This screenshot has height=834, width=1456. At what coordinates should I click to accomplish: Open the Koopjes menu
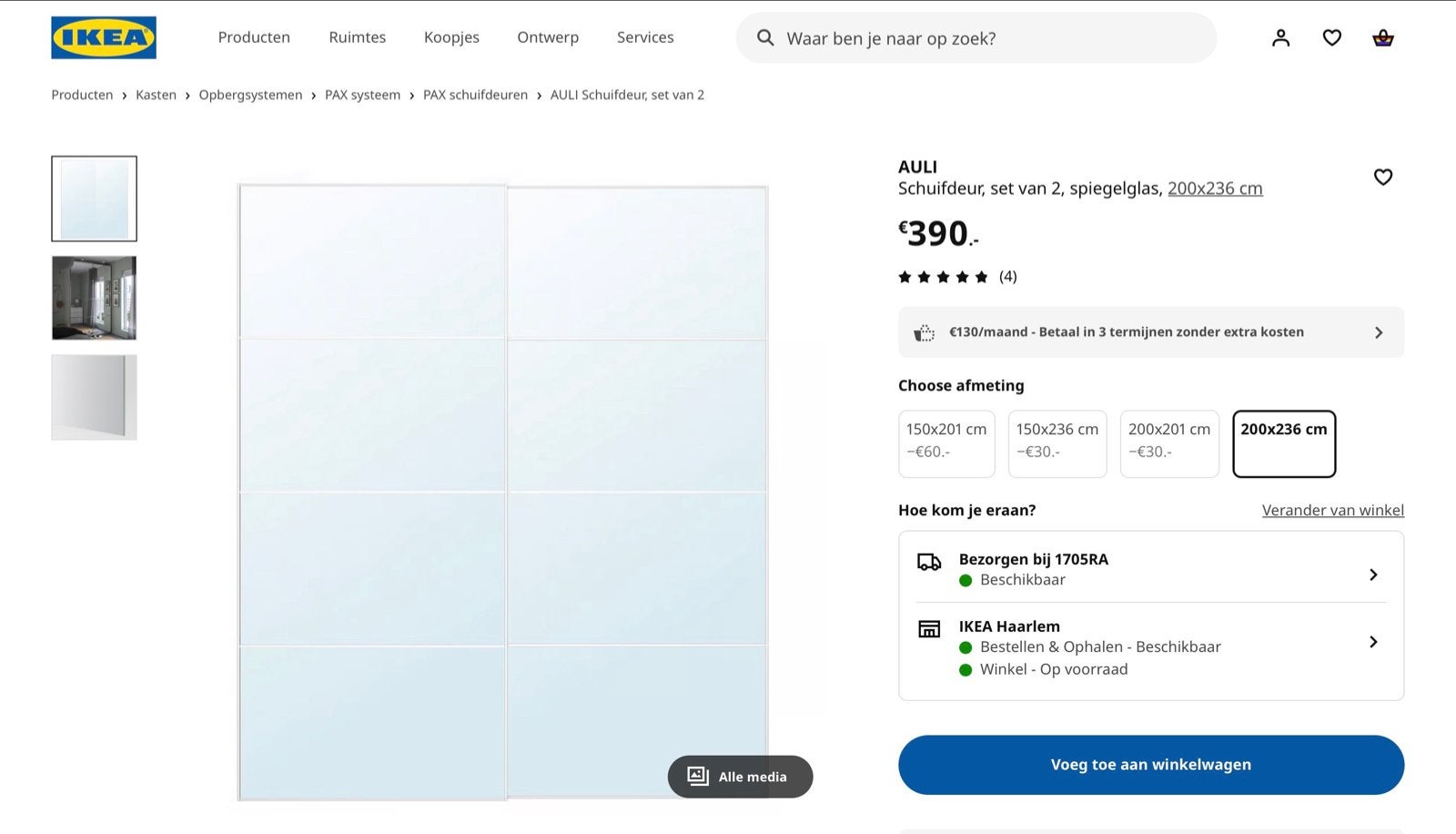(x=451, y=37)
